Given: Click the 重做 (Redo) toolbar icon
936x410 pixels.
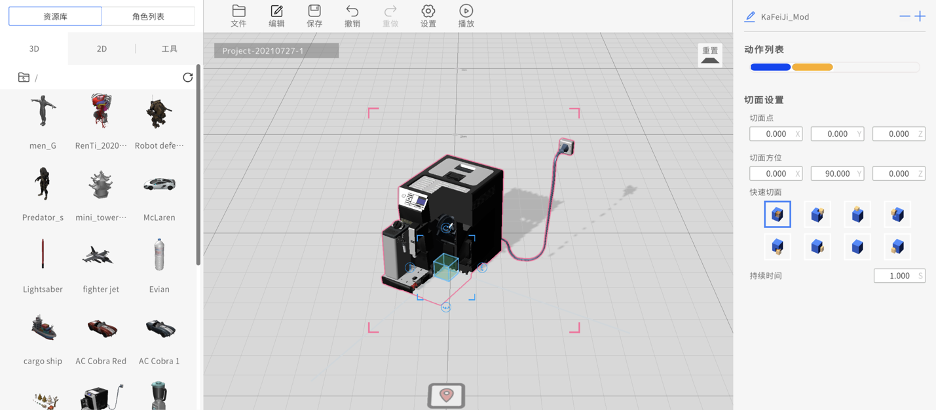Looking at the screenshot, I should pyautogui.click(x=390, y=16).
